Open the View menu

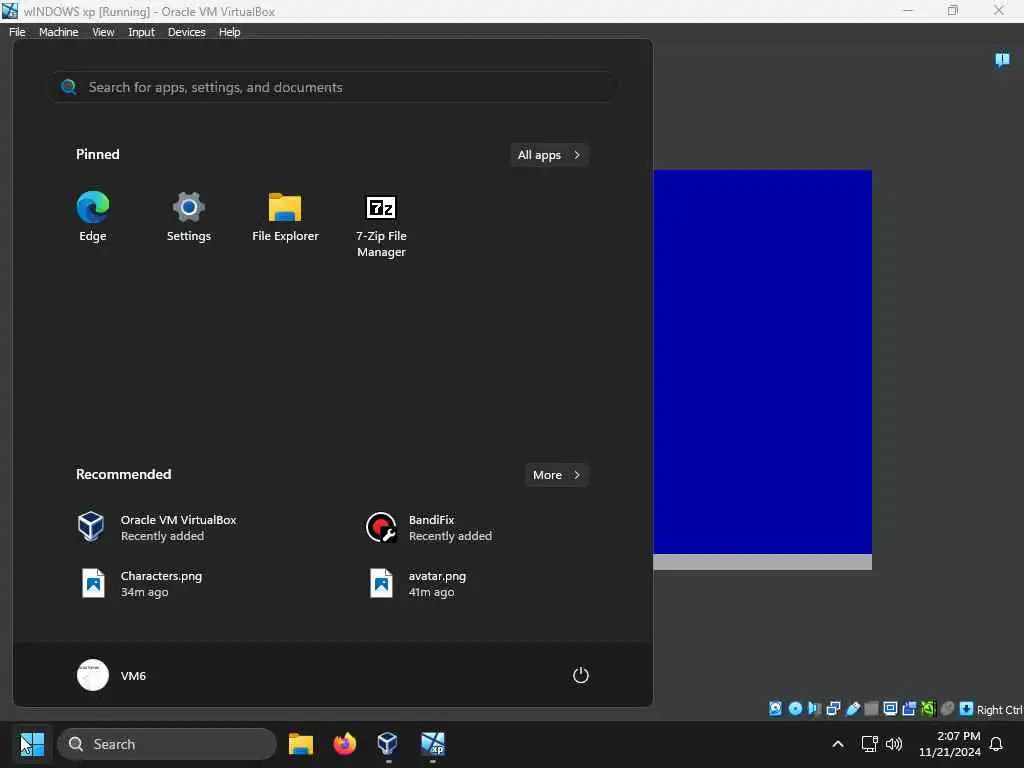point(103,32)
